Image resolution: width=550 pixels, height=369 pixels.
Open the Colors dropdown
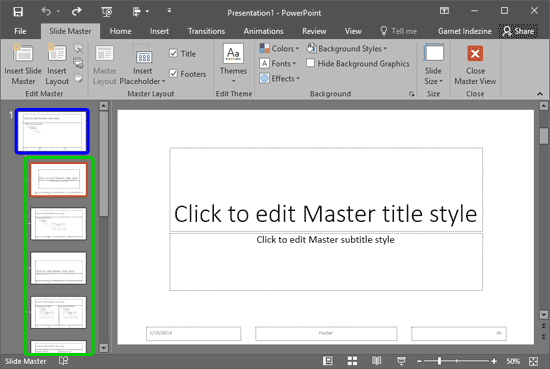tap(279, 48)
